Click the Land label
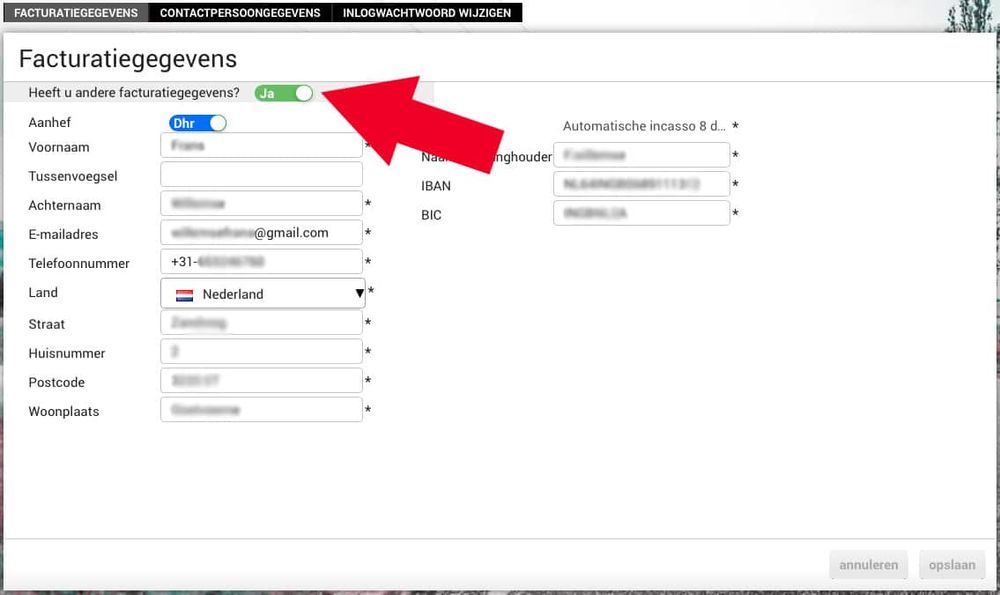 (43, 293)
